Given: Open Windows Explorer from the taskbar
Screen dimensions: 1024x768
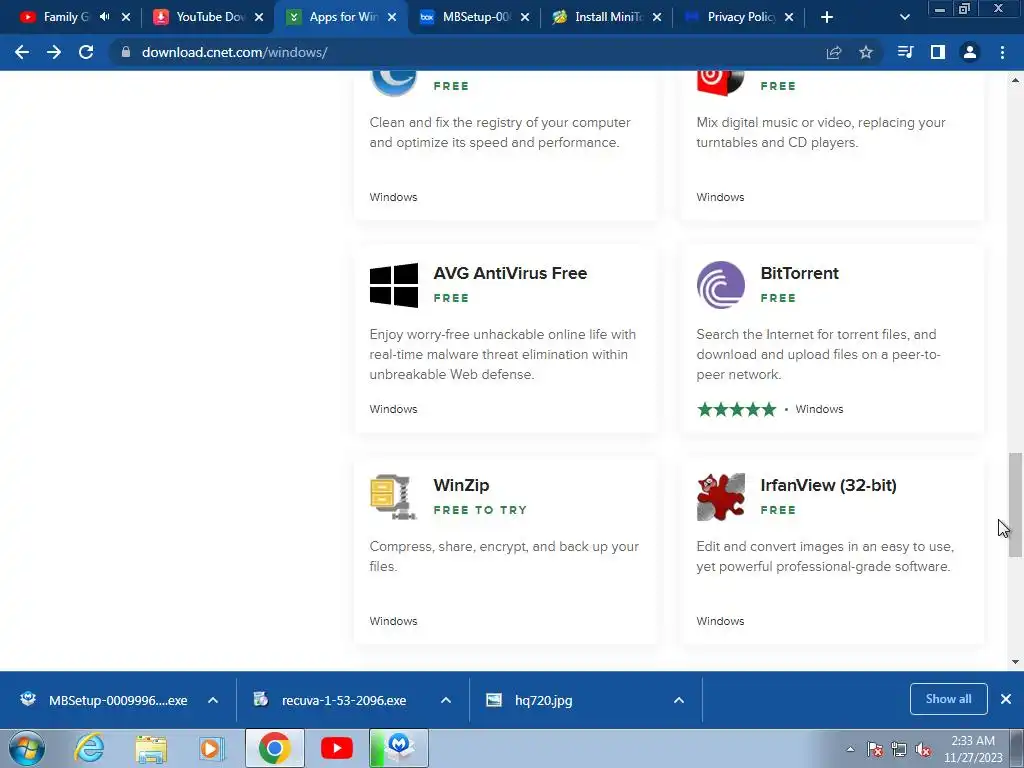Looking at the screenshot, I should coord(151,748).
